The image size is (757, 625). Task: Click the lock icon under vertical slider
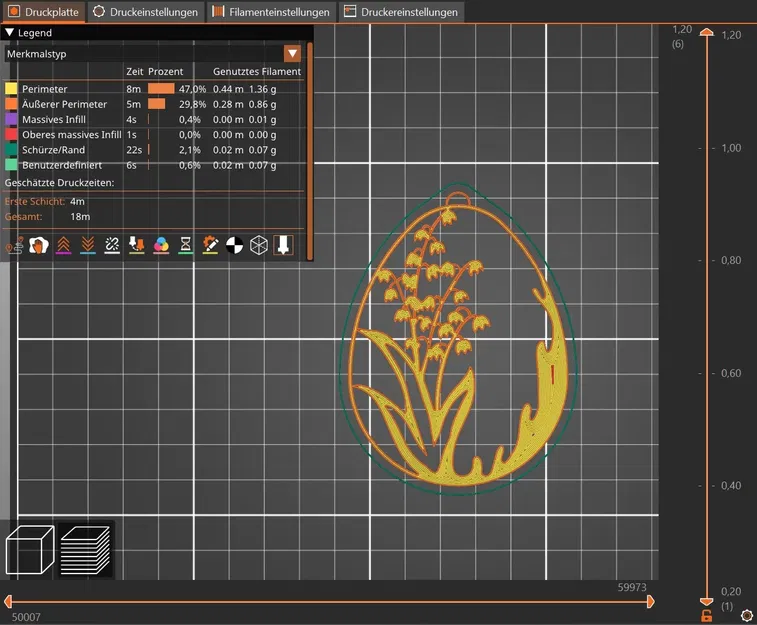tap(707, 614)
